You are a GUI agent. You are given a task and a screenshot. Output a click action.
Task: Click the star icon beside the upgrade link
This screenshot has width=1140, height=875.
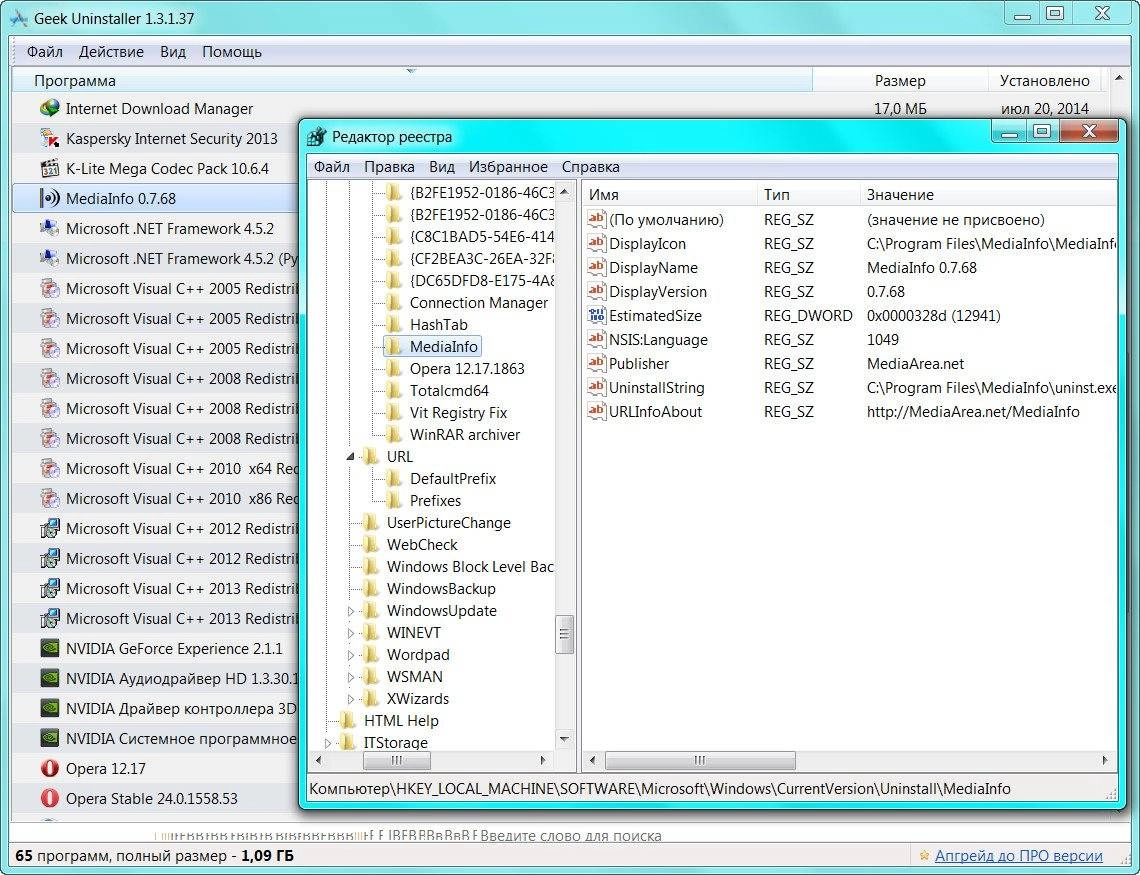click(x=924, y=855)
